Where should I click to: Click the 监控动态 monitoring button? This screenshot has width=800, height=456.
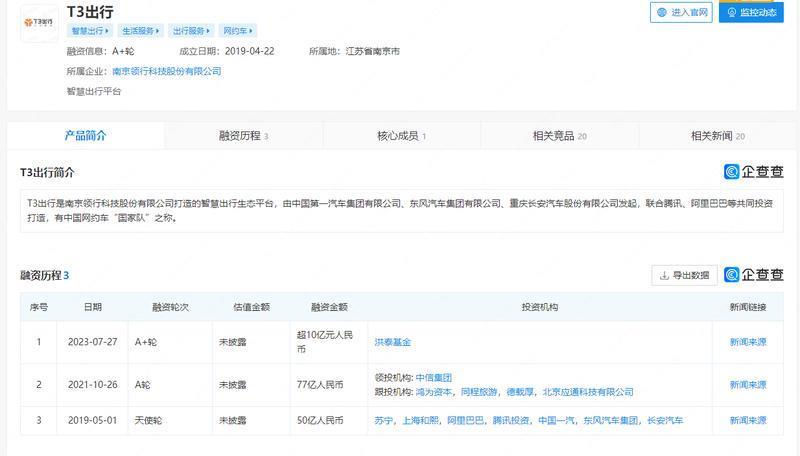point(751,12)
